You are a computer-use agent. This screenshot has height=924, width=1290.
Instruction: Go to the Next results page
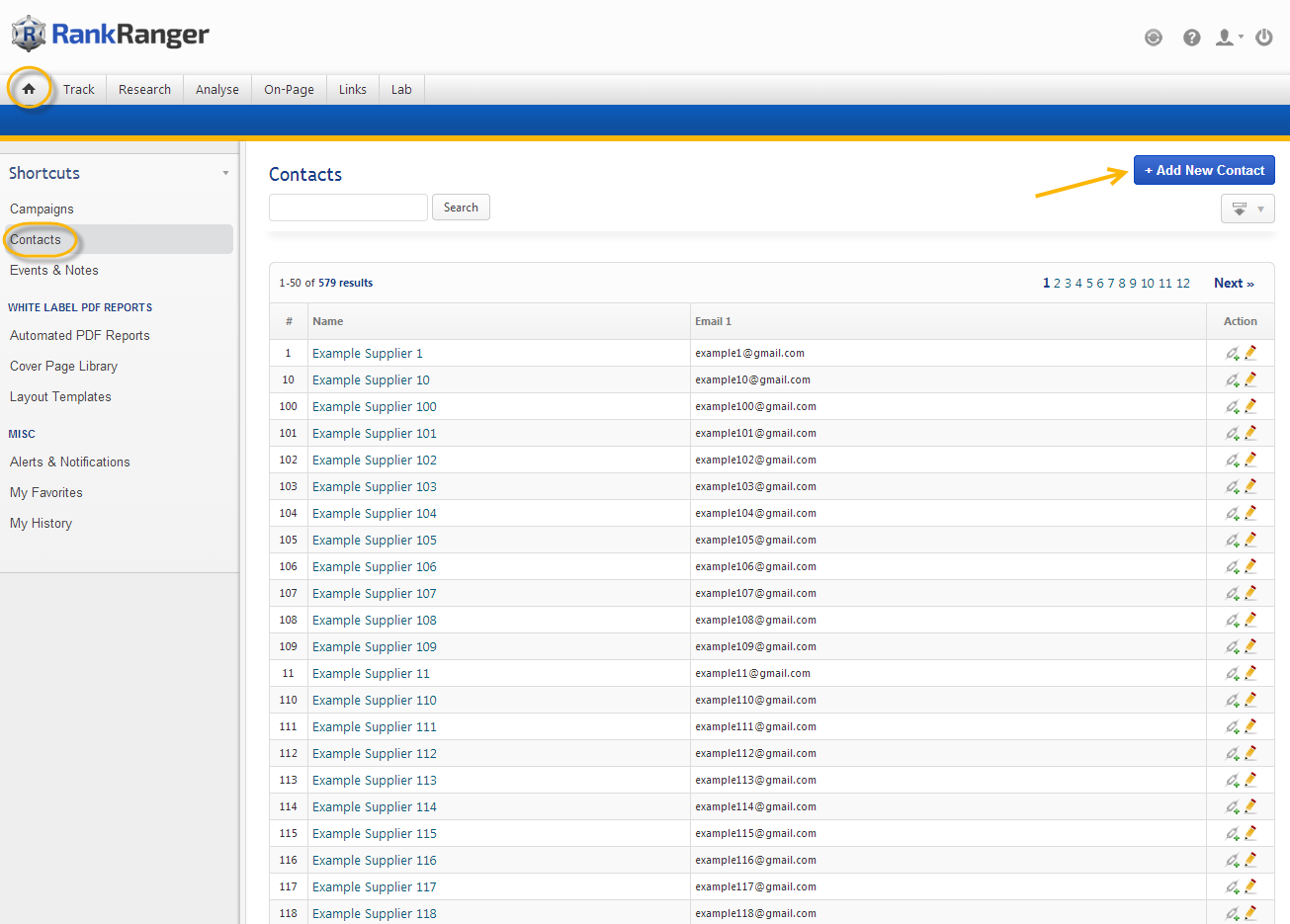(1233, 283)
